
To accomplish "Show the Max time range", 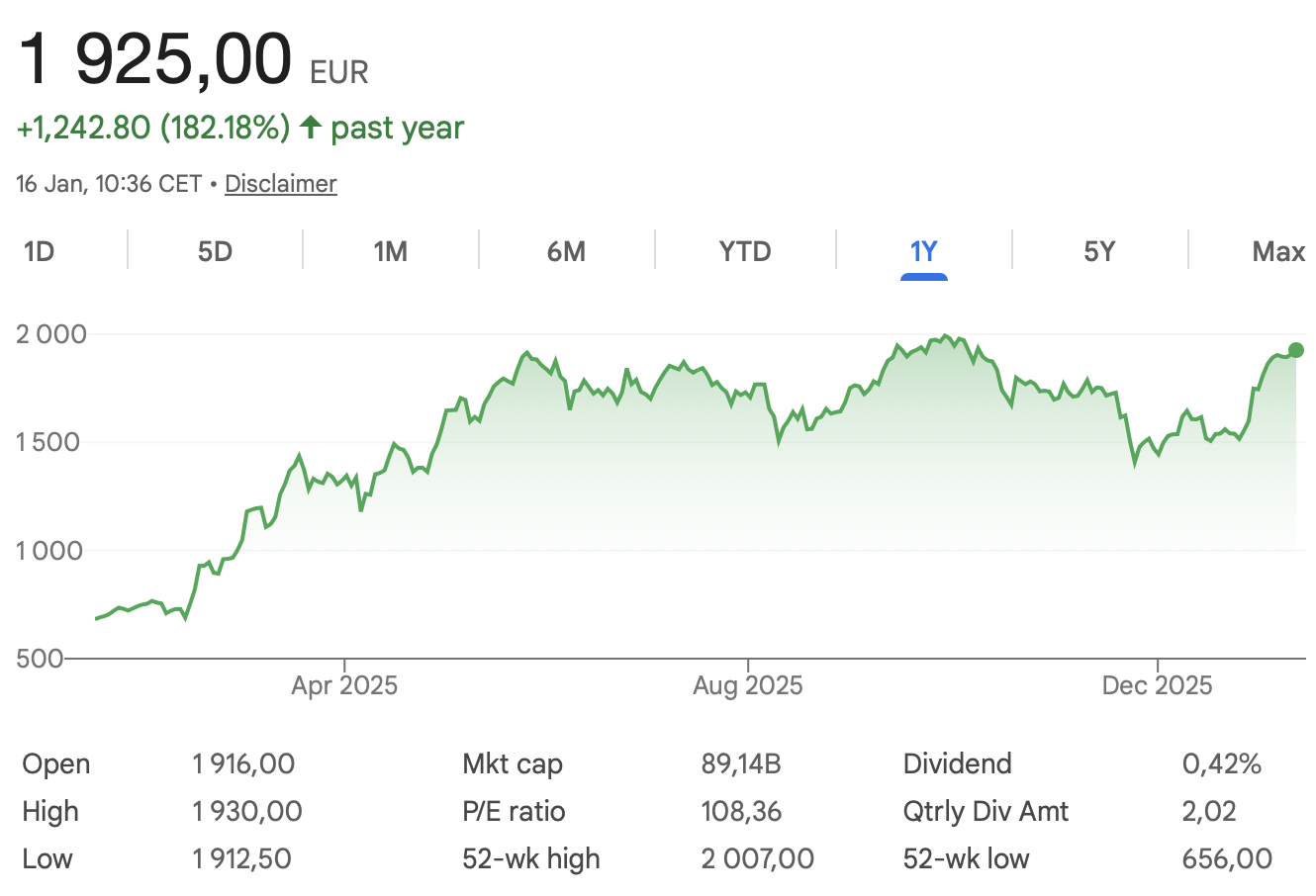I will click(x=1277, y=251).
